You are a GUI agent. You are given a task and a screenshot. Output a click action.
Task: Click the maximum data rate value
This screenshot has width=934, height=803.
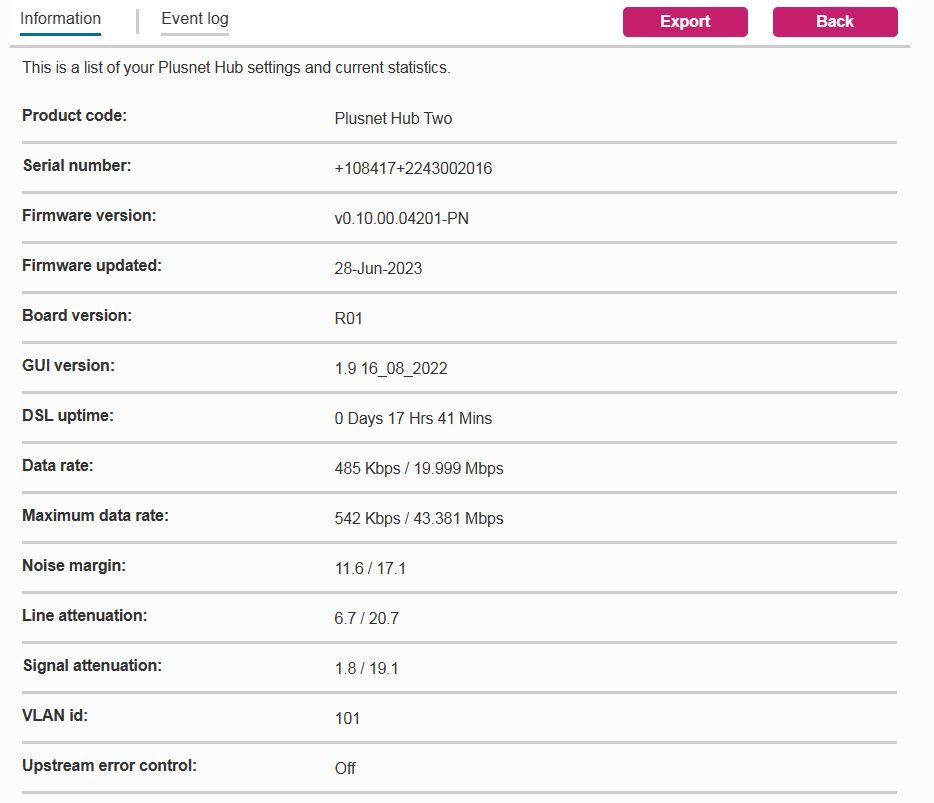click(419, 518)
